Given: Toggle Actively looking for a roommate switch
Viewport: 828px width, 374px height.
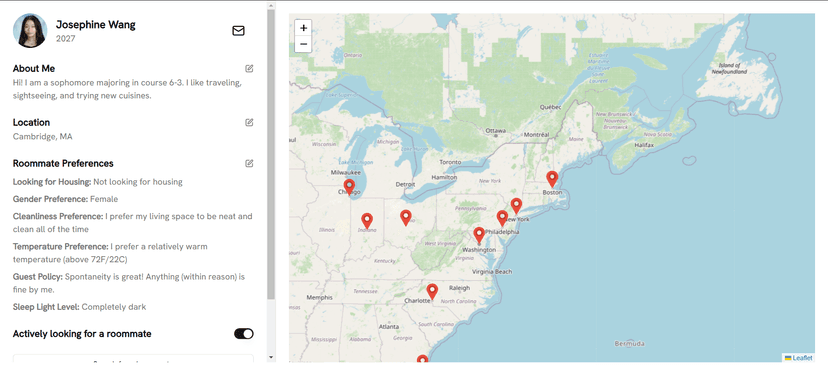Looking at the screenshot, I should [x=244, y=333].
